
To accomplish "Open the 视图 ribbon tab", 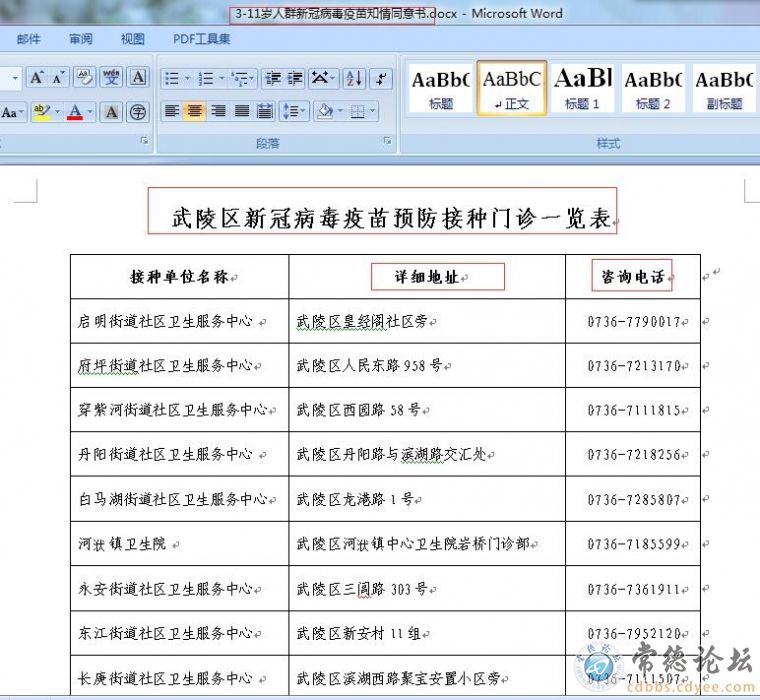I will click(133, 39).
